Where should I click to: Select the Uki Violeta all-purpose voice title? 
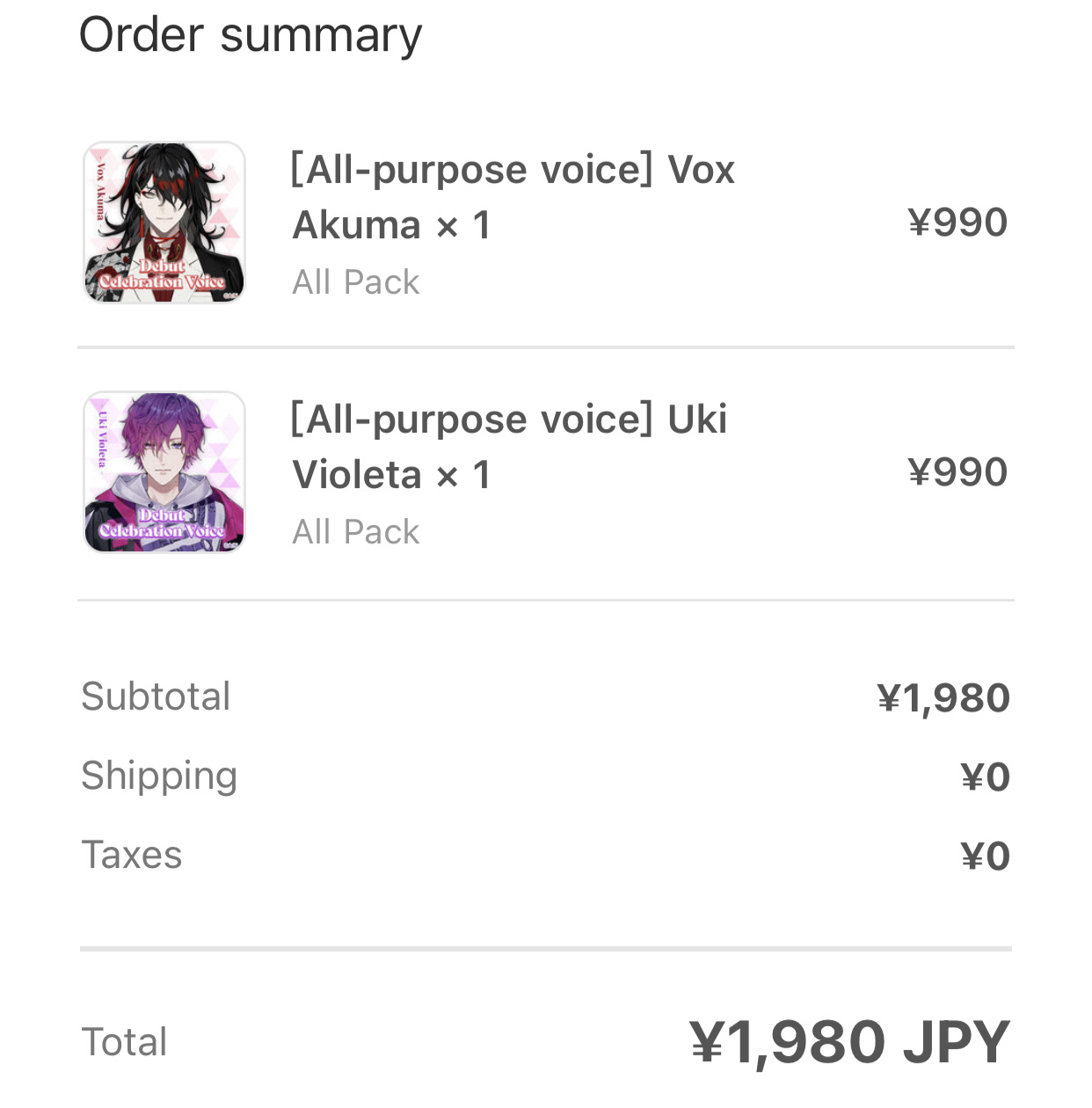[509, 447]
